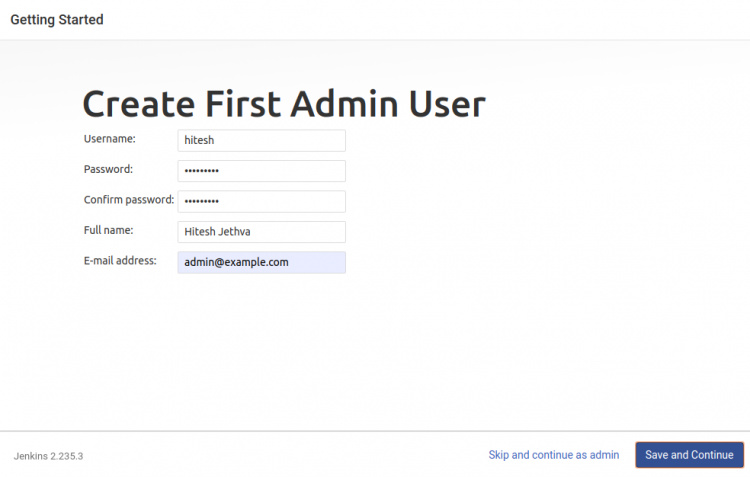750x477 pixels.
Task: Click the "hitesh" text in Username
Action: point(200,141)
